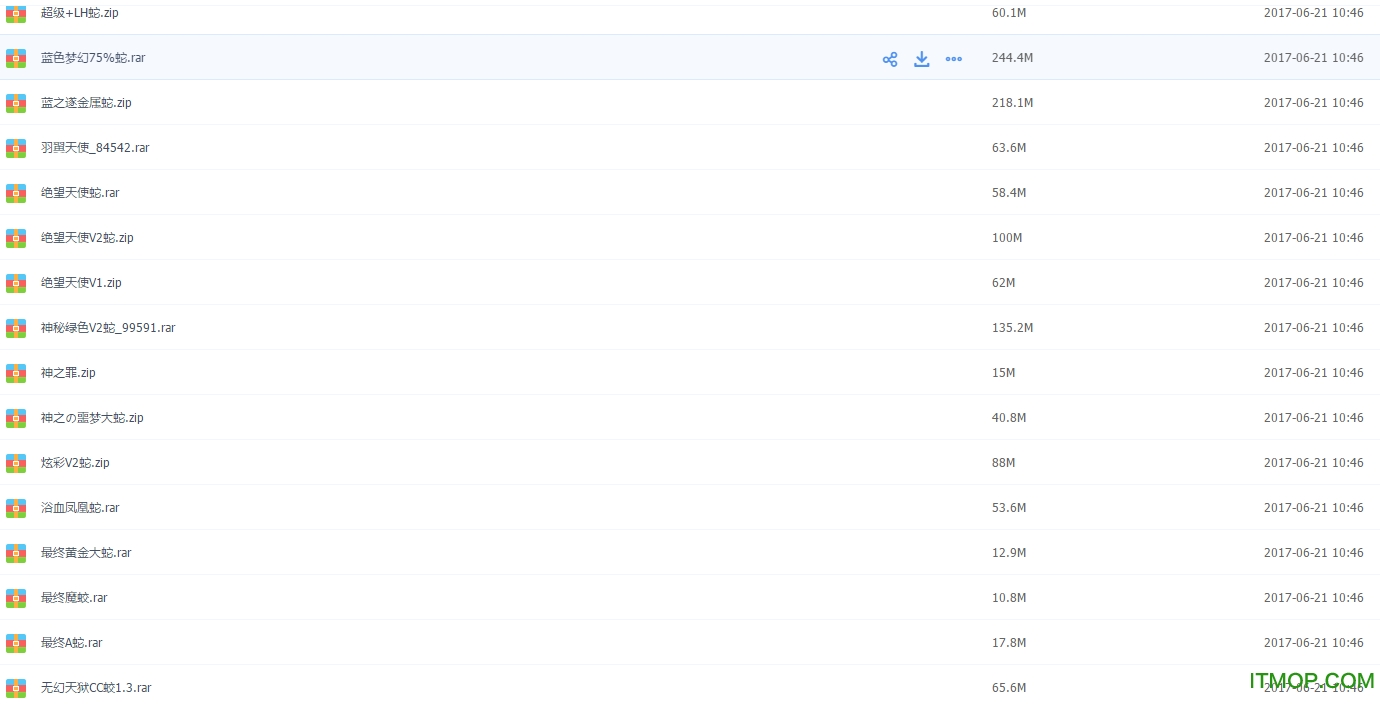Click the 12.9M file size
The width and height of the screenshot is (1380, 706).
pos(1009,553)
